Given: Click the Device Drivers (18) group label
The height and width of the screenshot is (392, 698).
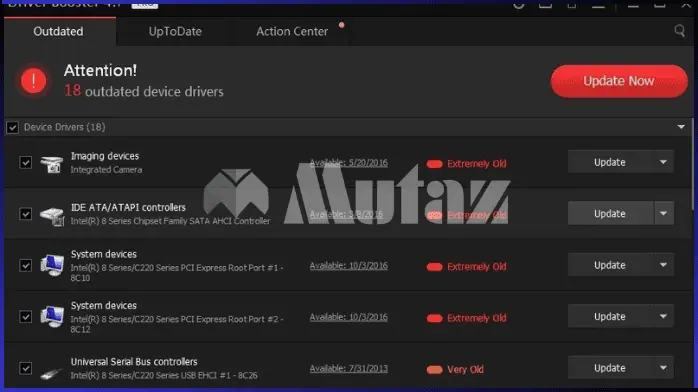Looking at the screenshot, I should pyautogui.click(x=65, y=127).
